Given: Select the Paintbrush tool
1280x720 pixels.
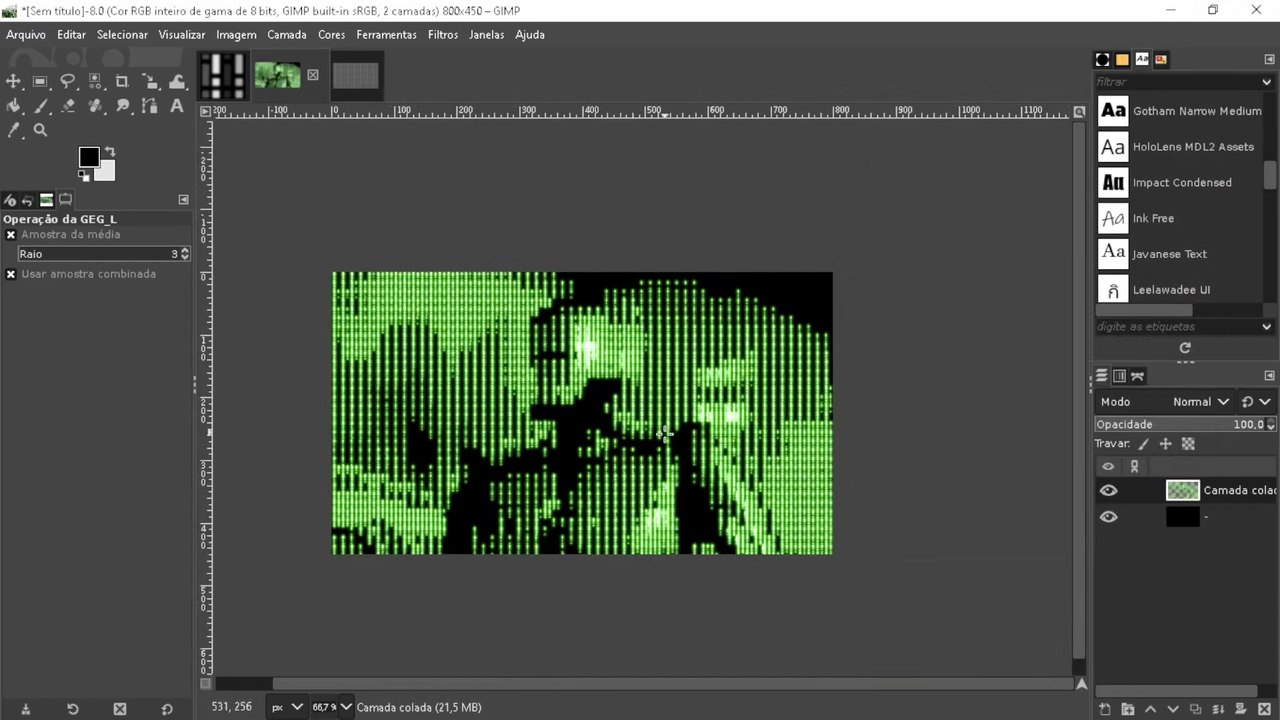Looking at the screenshot, I should coord(41,105).
